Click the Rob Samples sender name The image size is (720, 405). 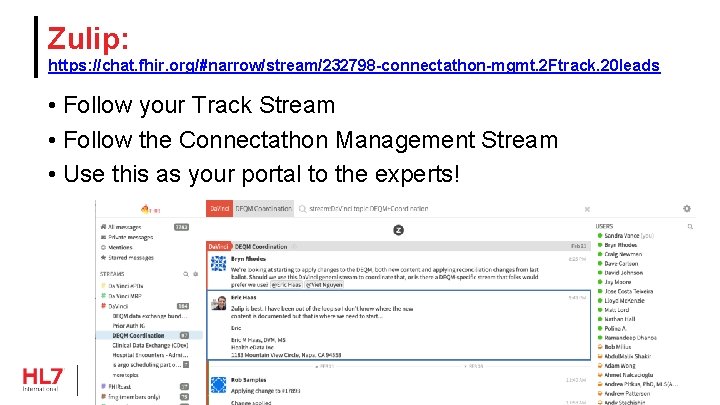[x=248, y=380]
